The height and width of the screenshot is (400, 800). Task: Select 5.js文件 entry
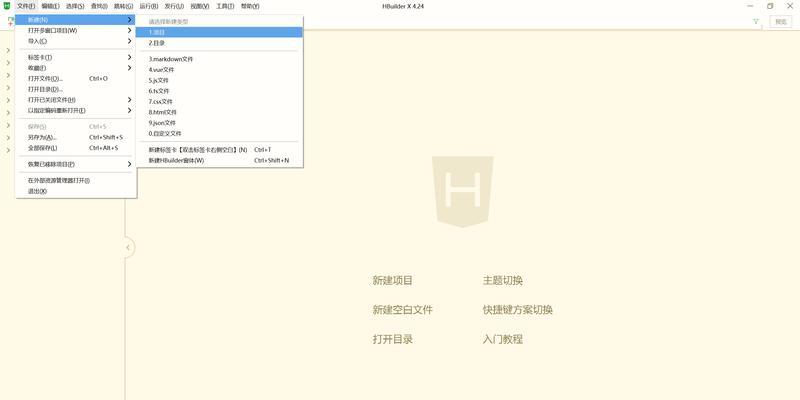coord(219,80)
